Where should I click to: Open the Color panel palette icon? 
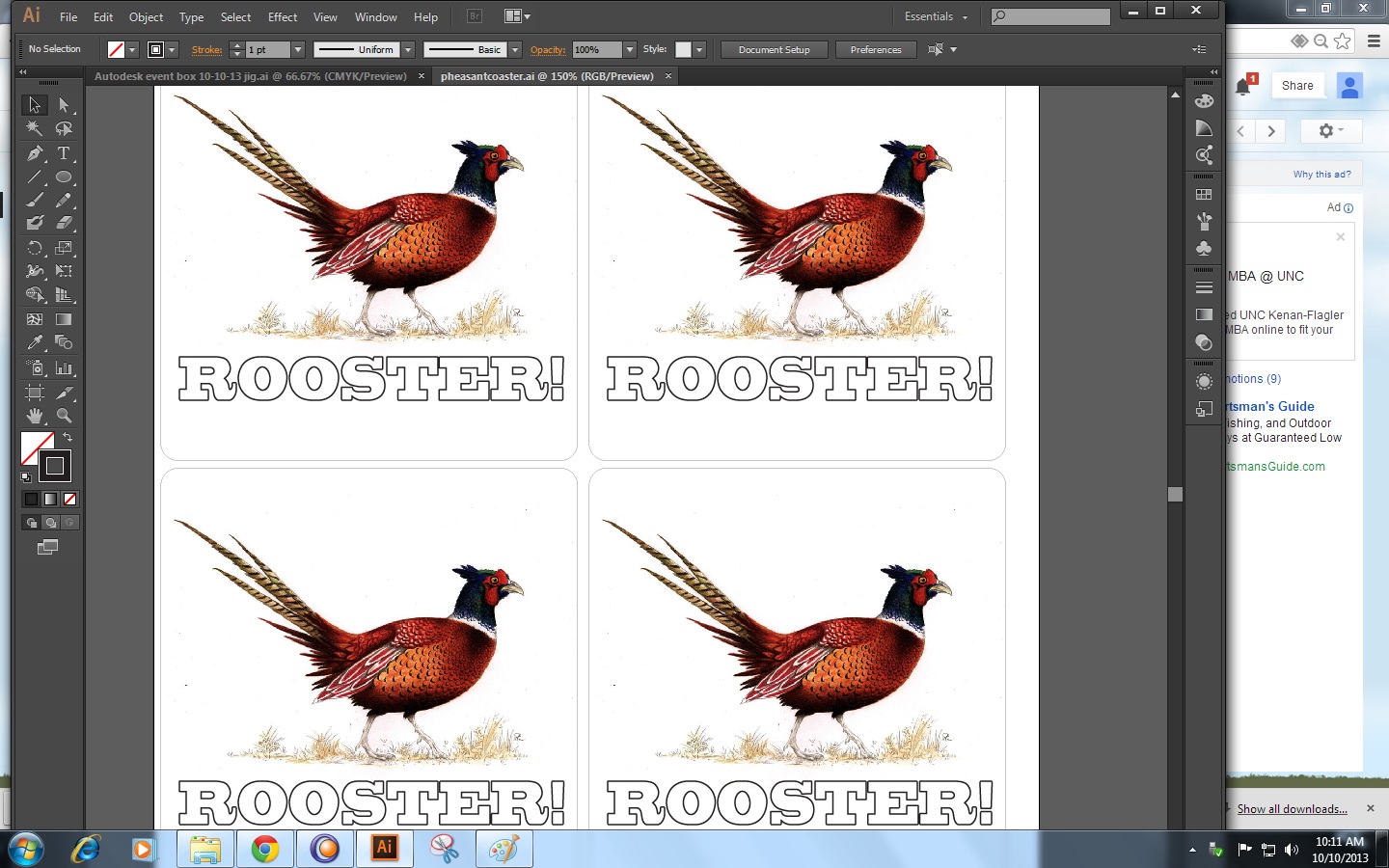coord(1204,101)
